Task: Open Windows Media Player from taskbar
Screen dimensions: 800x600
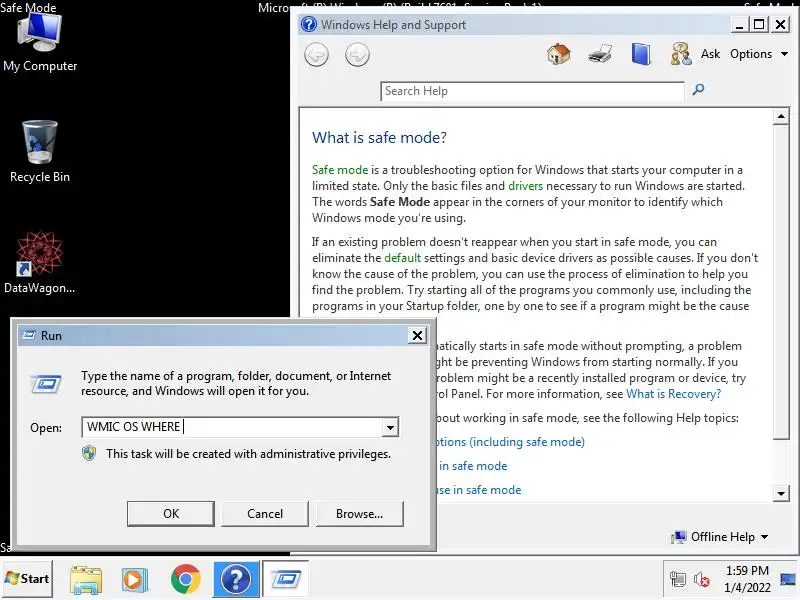Action: point(135,580)
